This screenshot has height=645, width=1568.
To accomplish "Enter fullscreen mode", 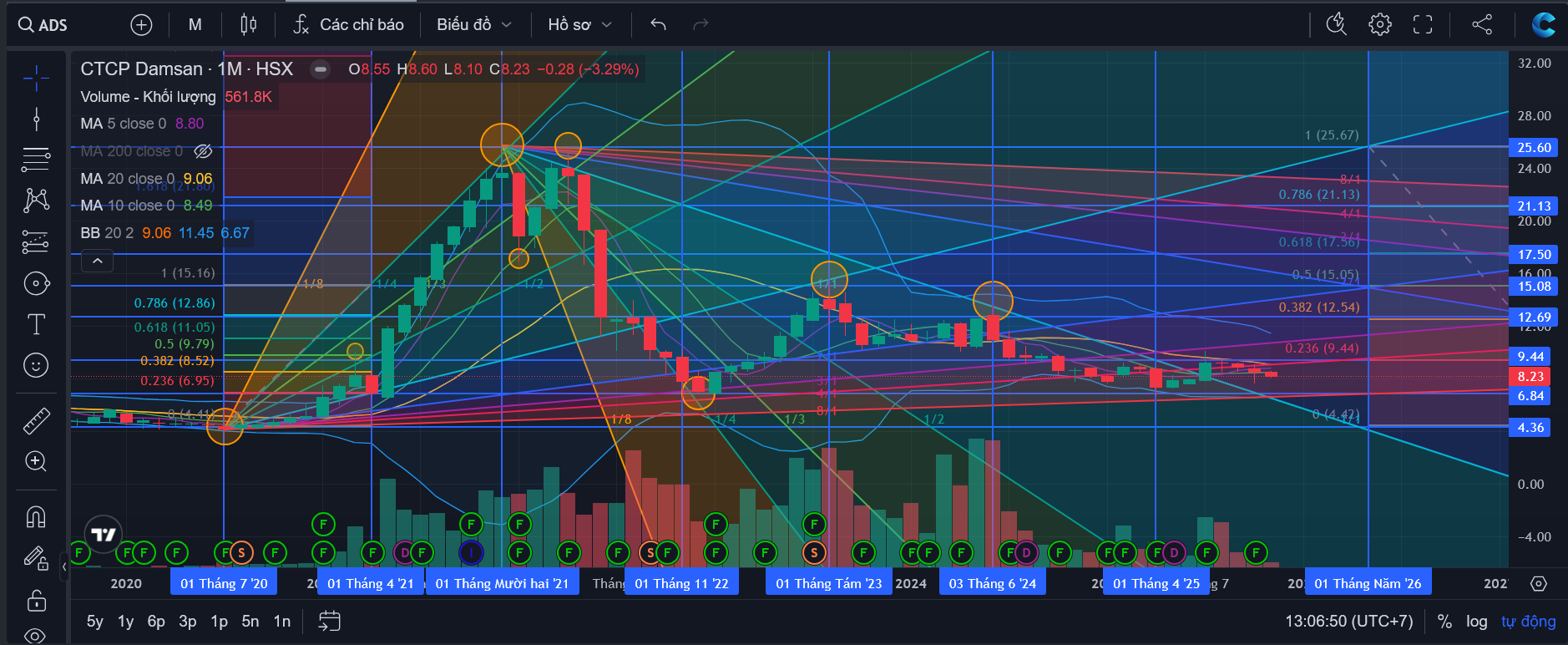I will tap(1423, 25).
